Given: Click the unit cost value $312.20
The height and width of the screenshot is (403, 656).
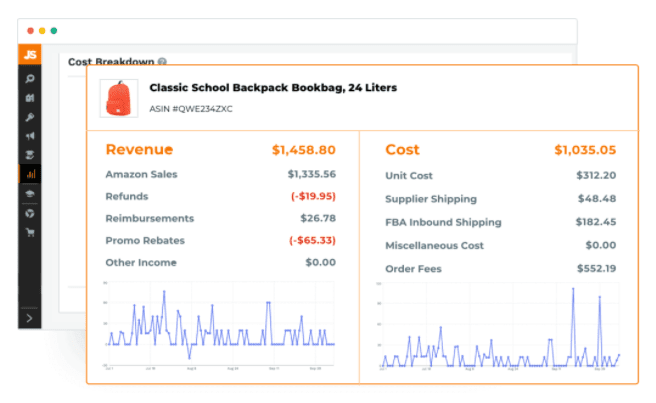Looking at the screenshot, I should (596, 175).
